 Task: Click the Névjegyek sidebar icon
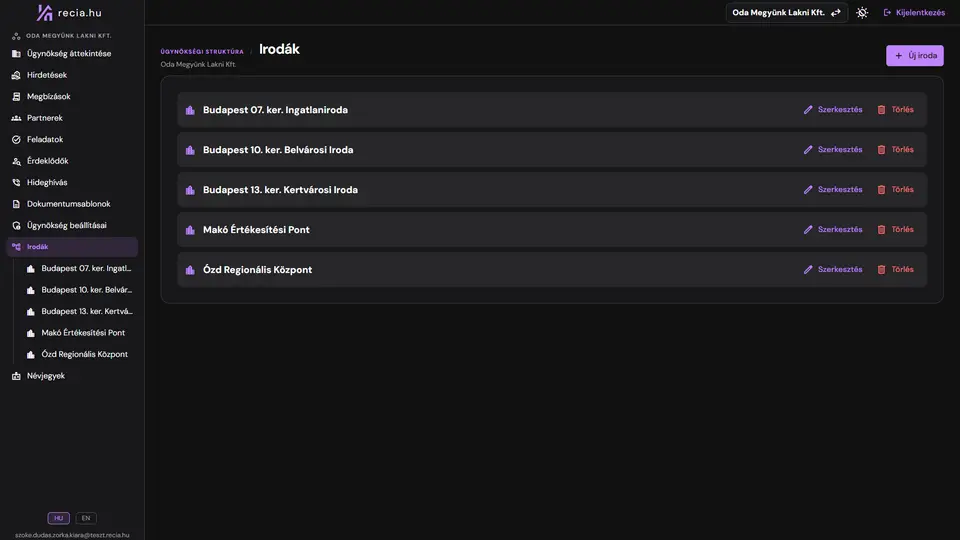(16, 376)
